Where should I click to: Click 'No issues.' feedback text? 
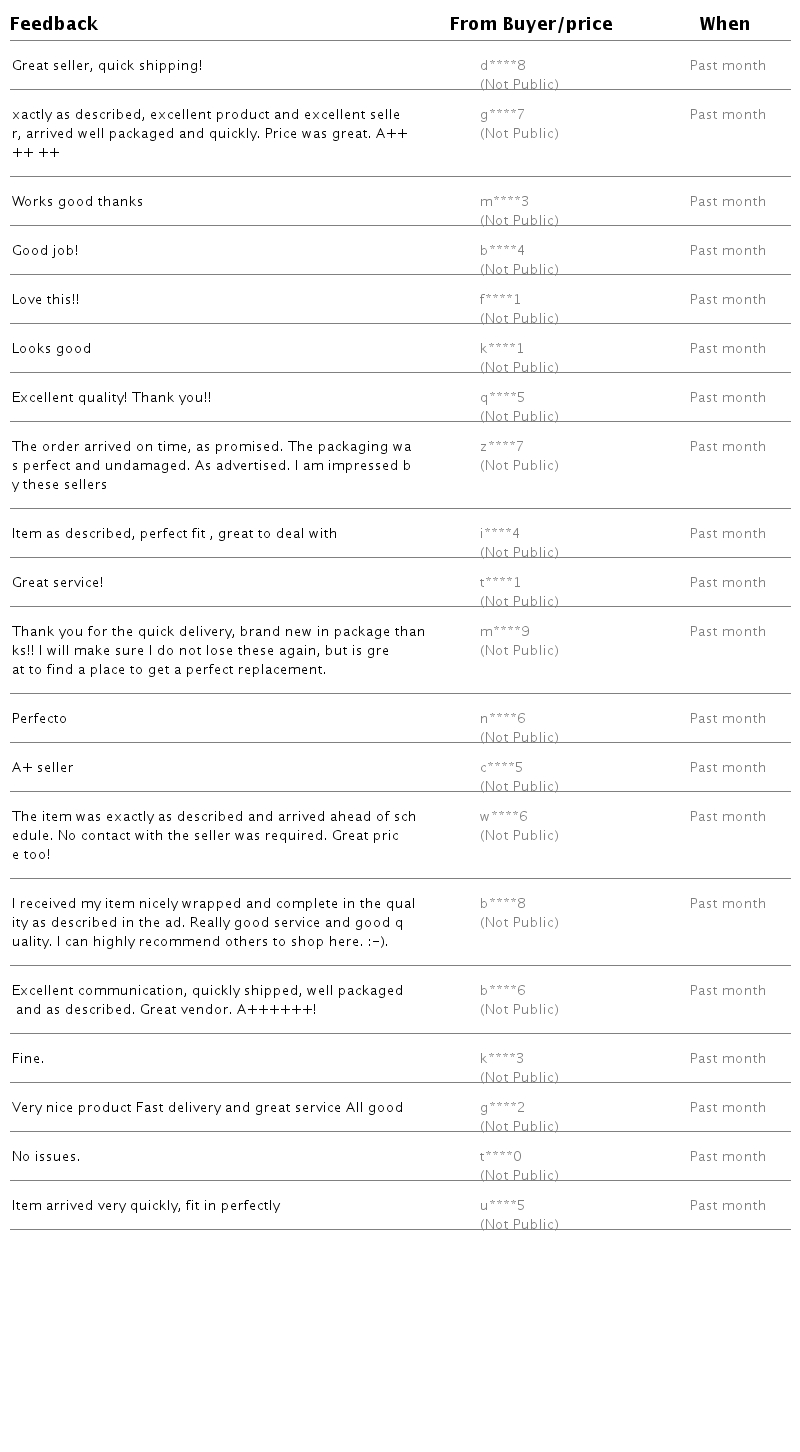(46, 1157)
